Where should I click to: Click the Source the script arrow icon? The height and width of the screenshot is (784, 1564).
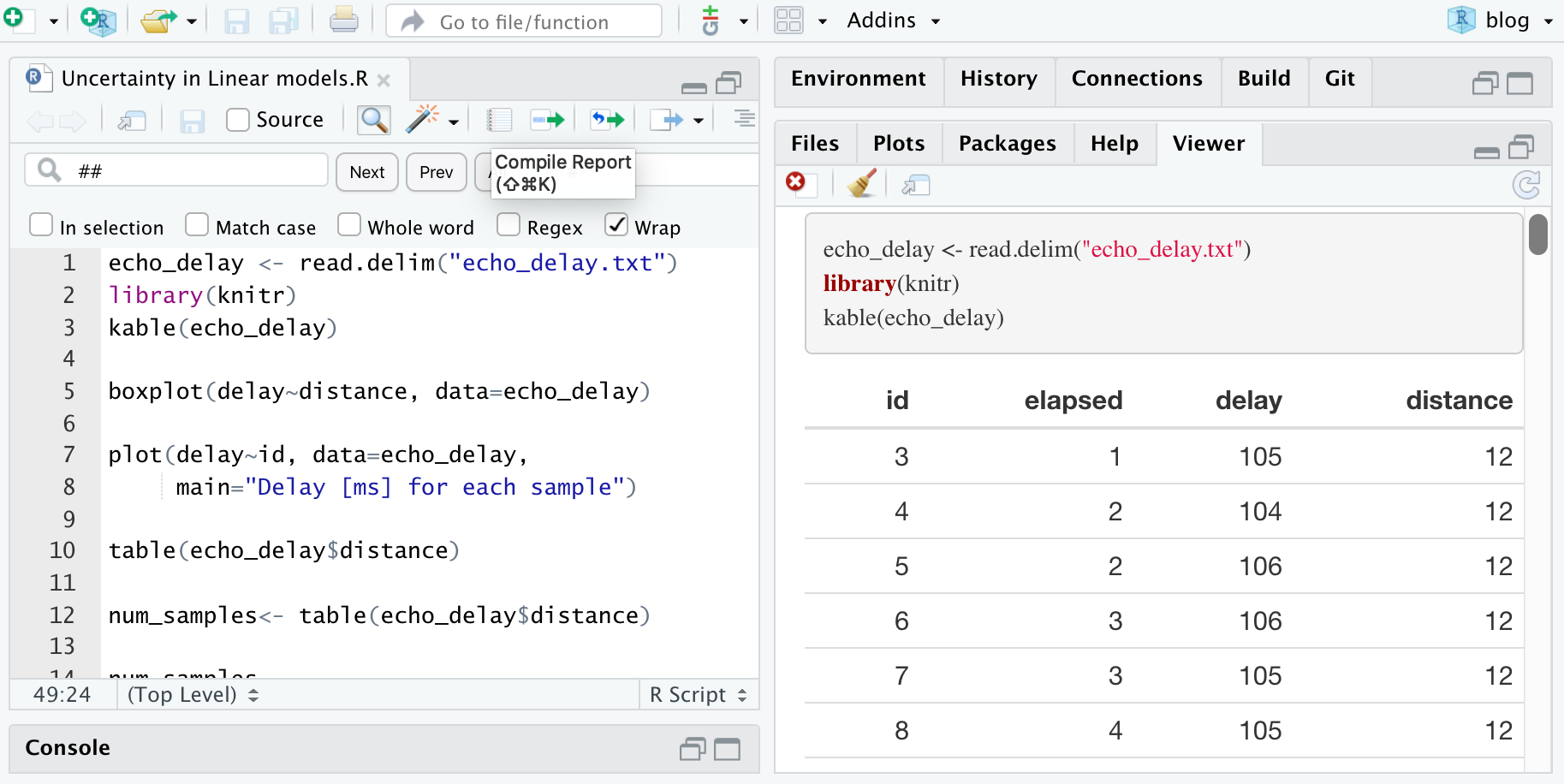666,120
